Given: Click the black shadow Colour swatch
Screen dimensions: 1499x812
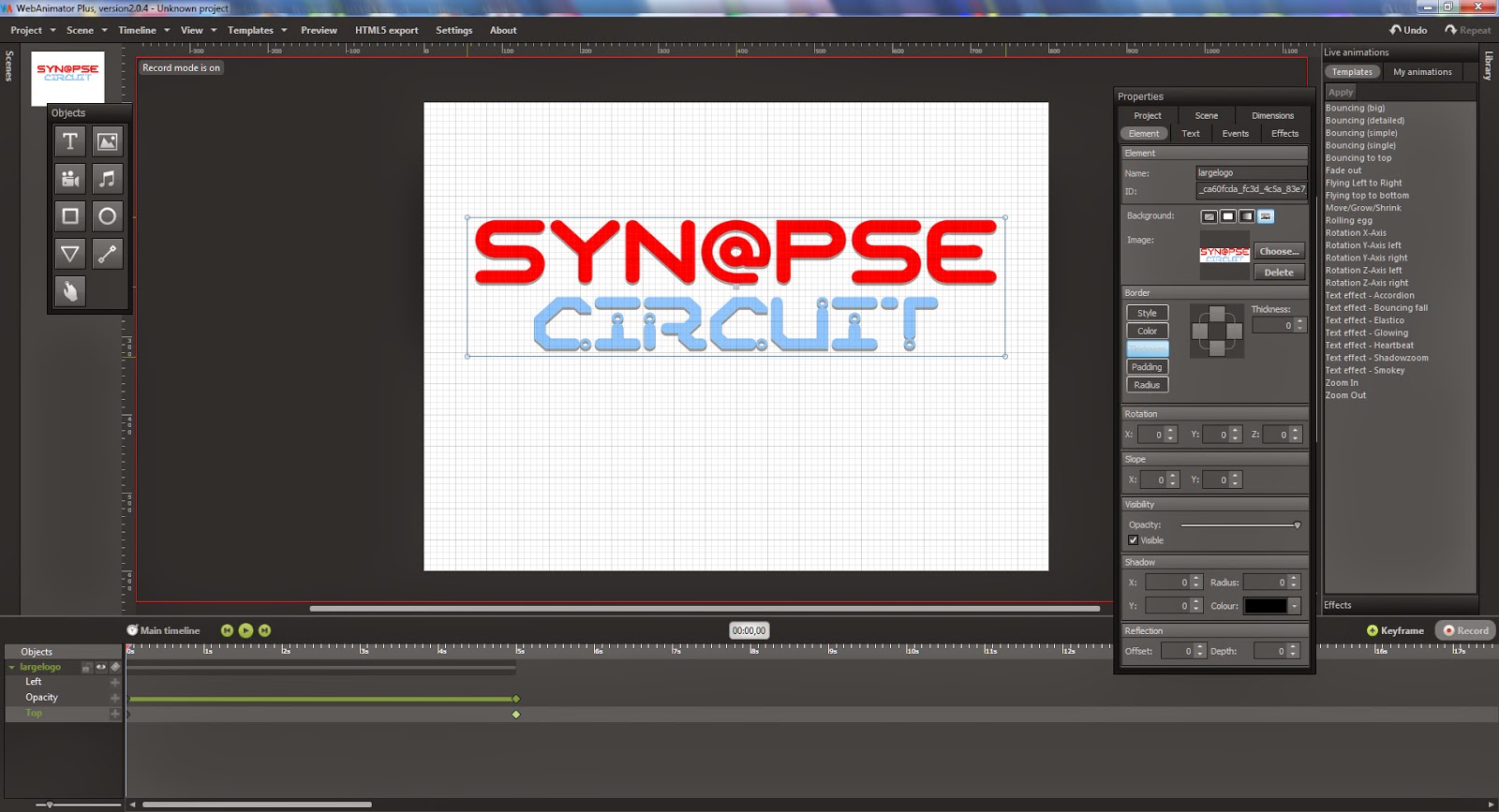Looking at the screenshot, I should coord(1265,606).
